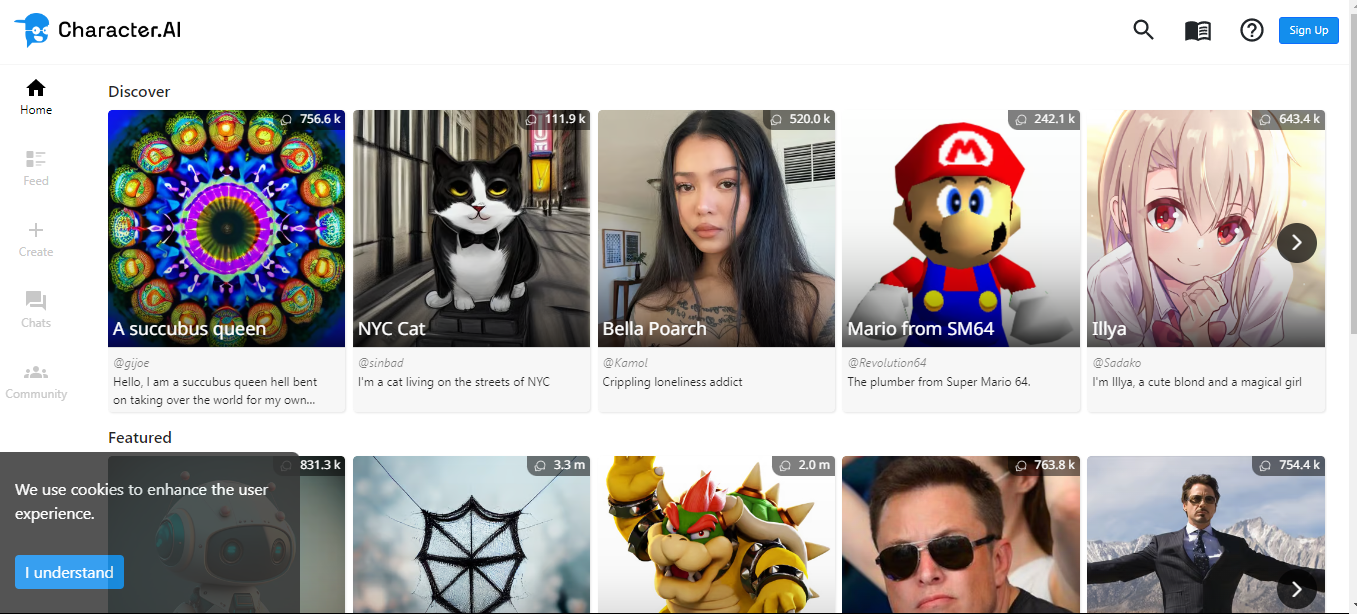Open the Bowser featured card
This screenshot has height=614, width=1357.
click(716, 535)
